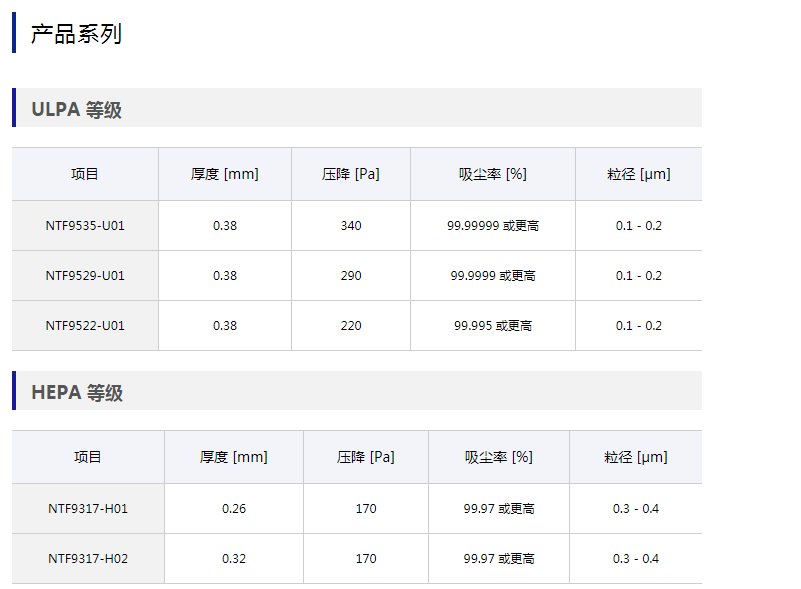Screen dimensions: 801x589
Task: Click the 99.995 或更高 efficiency cell
Action: (x=493, y=325)
